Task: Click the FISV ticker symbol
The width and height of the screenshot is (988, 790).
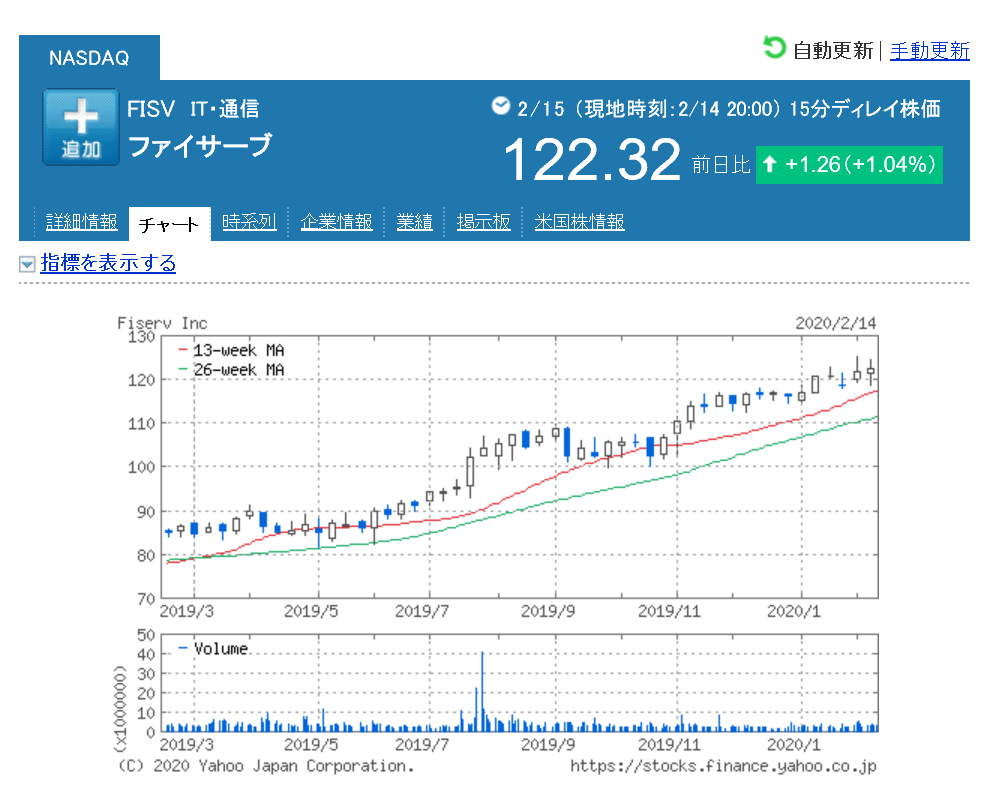Action: tap(151, 109)
